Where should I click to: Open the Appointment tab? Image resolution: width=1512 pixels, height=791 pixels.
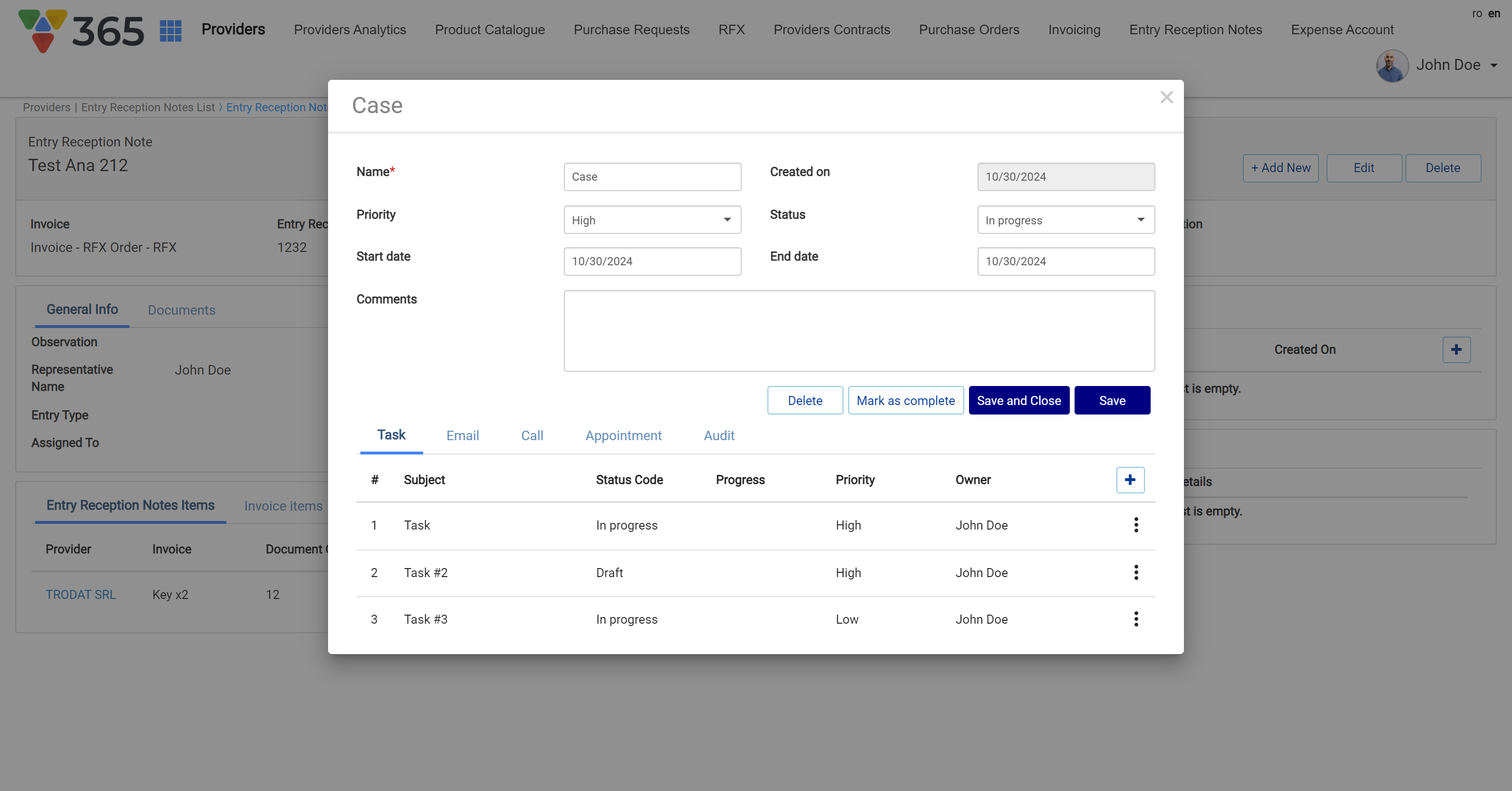click(623, 435)
